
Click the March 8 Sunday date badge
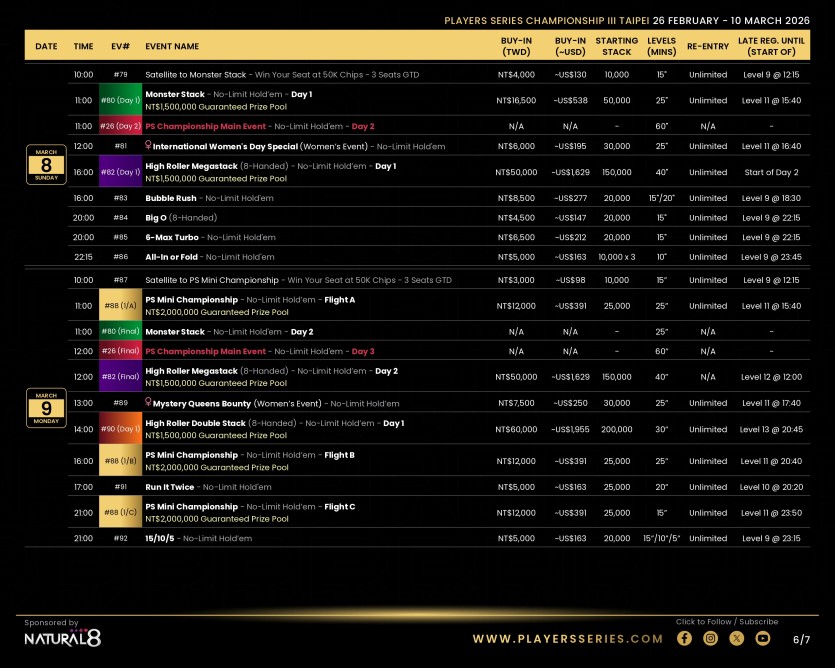[46, 164]
